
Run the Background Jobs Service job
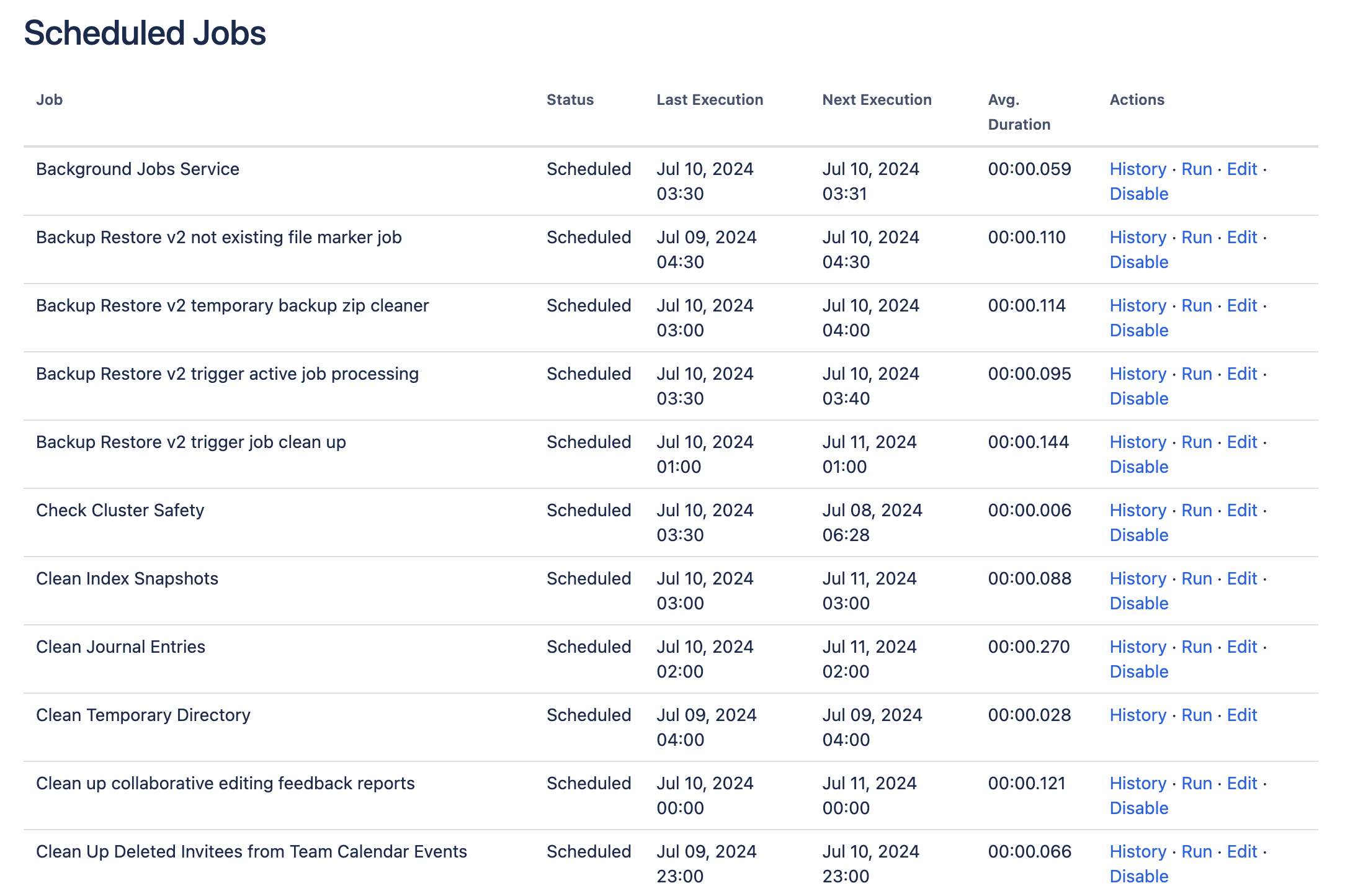[x=1196, y=169]
